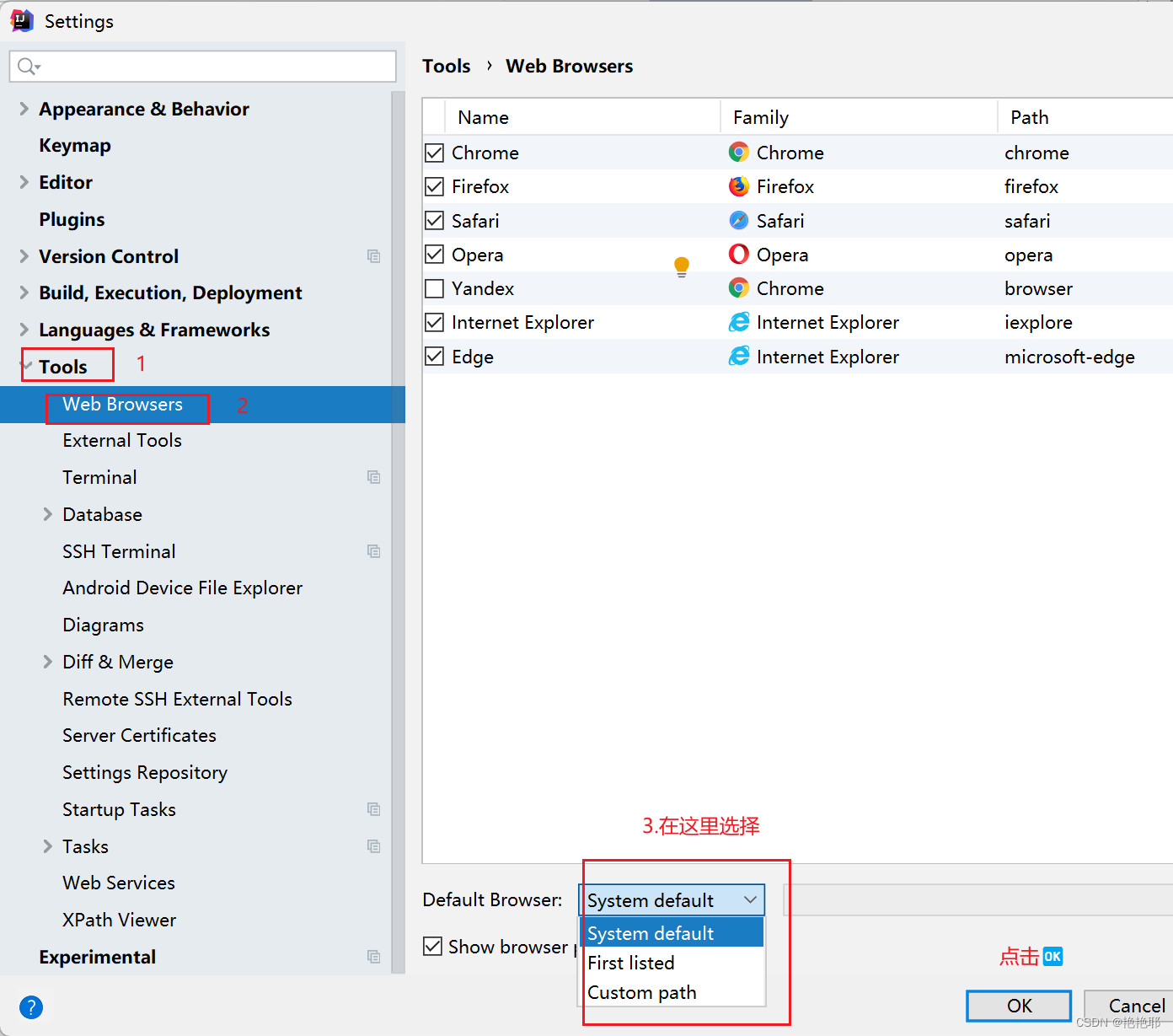Click the Chrome family icon in Chrome row

click(x=739, y=153)
